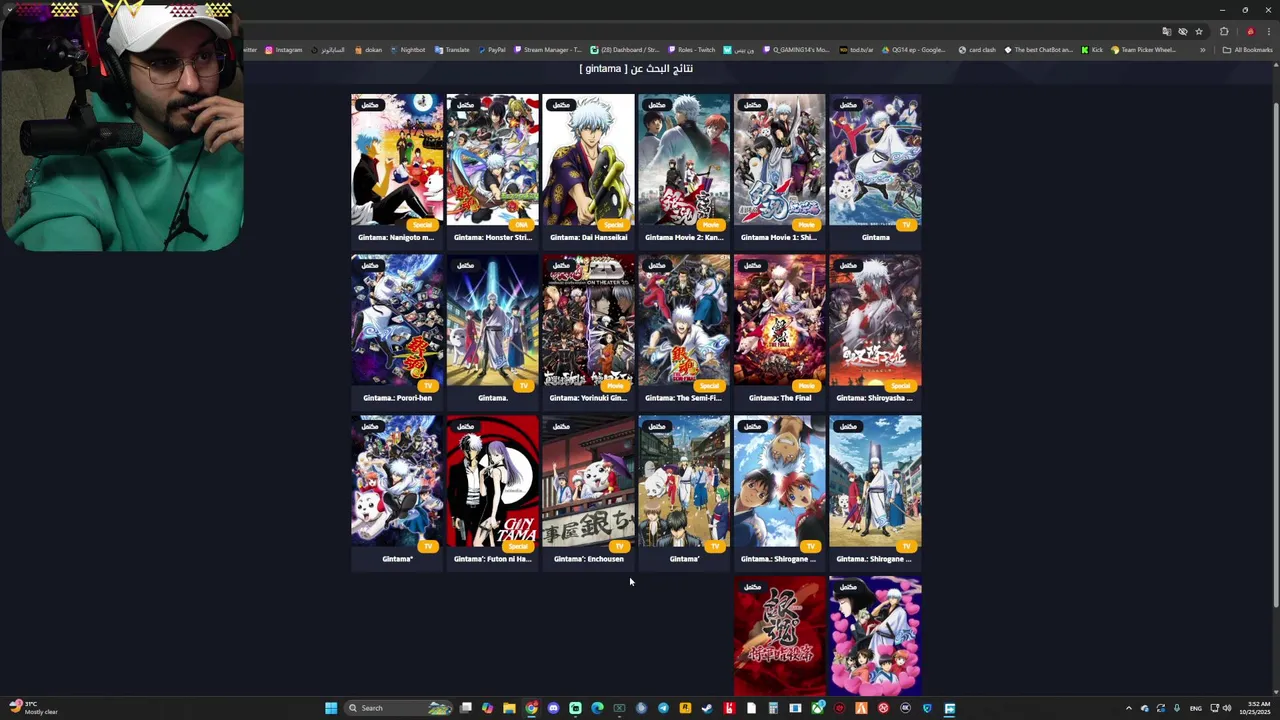The image size is (1280, 720).
Task: Open Steam from the taskbar
Action: (707, 708)
